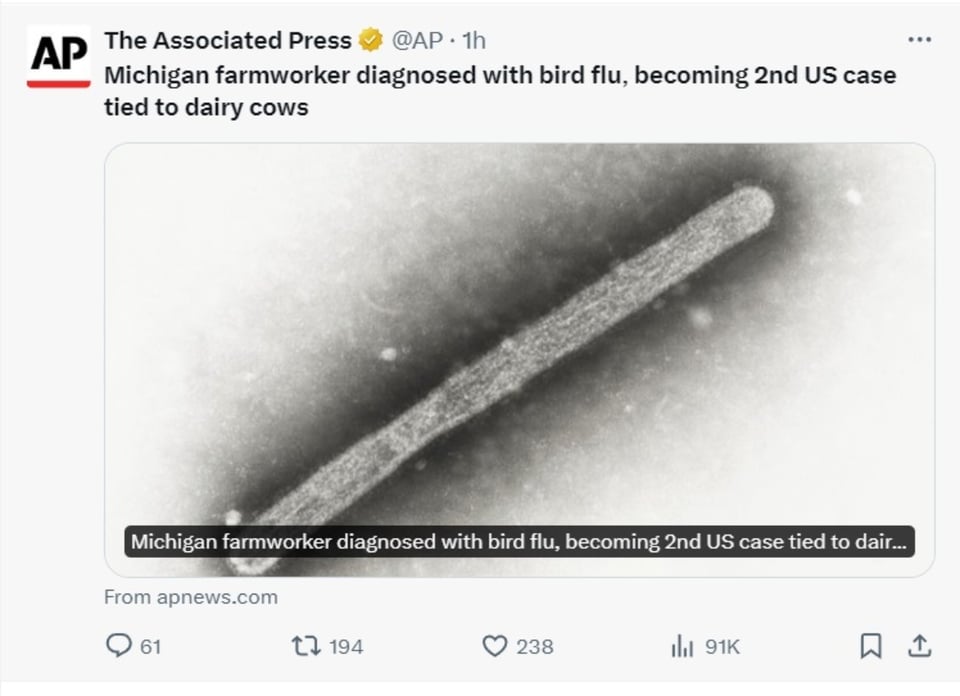Screen dimensions: 960x696
Task: Click the tweet text about Michigan farmworker
Action: coord(500,91)
